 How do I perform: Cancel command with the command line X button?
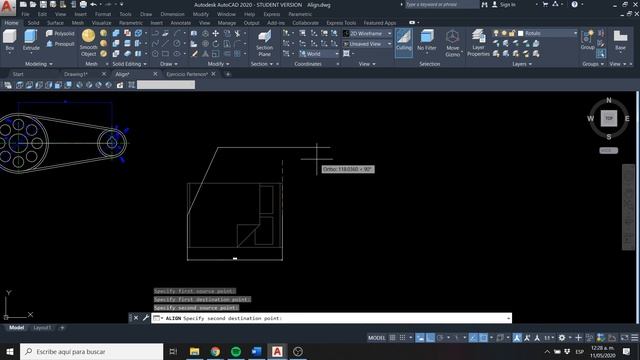(x=136, y=318)
